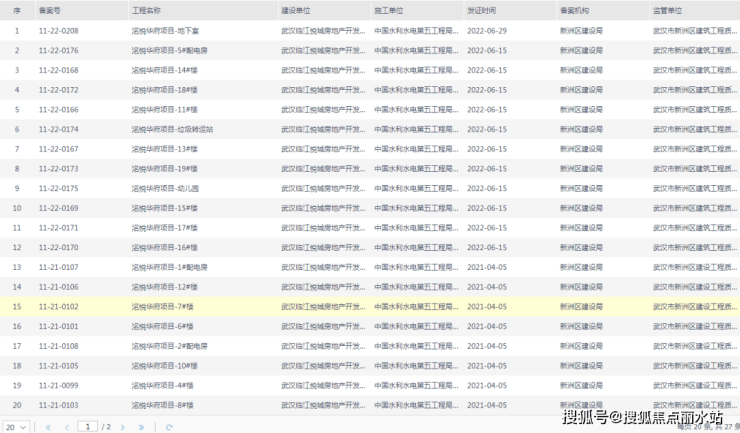Select record number 11-22-0176

point(59,51)
